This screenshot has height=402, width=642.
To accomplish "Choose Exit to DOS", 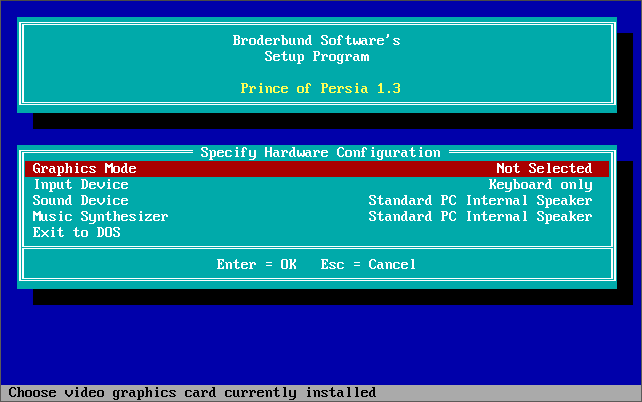I will coord(76,233).
